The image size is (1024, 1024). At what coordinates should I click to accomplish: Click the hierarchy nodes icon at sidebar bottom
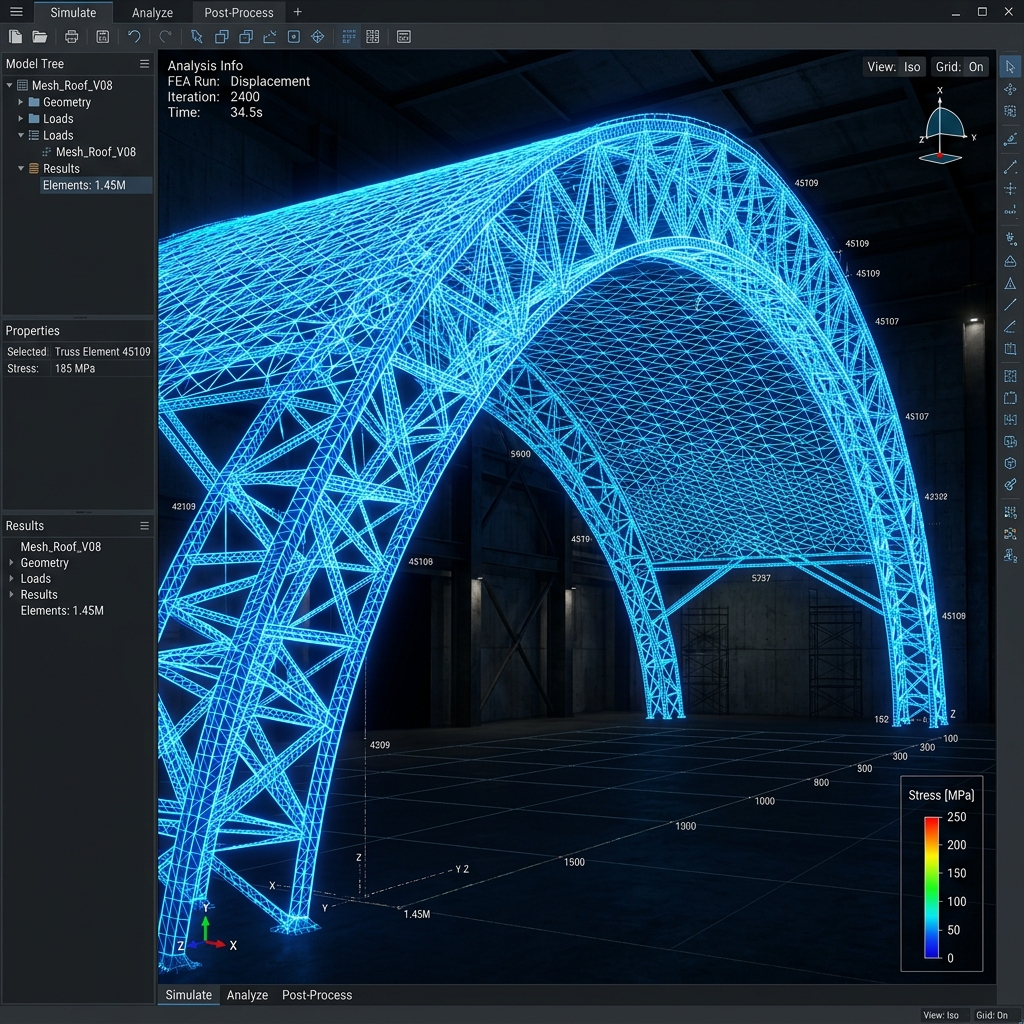point(1010,556)
